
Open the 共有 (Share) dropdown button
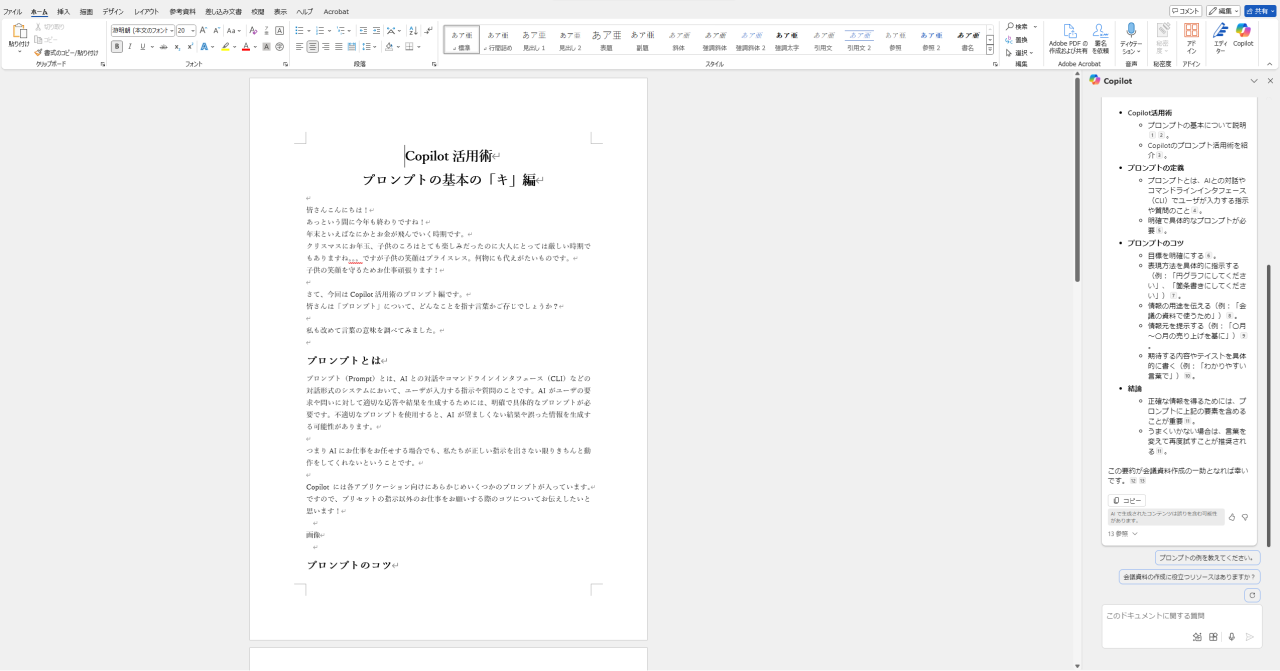[x=1260, y=11]
